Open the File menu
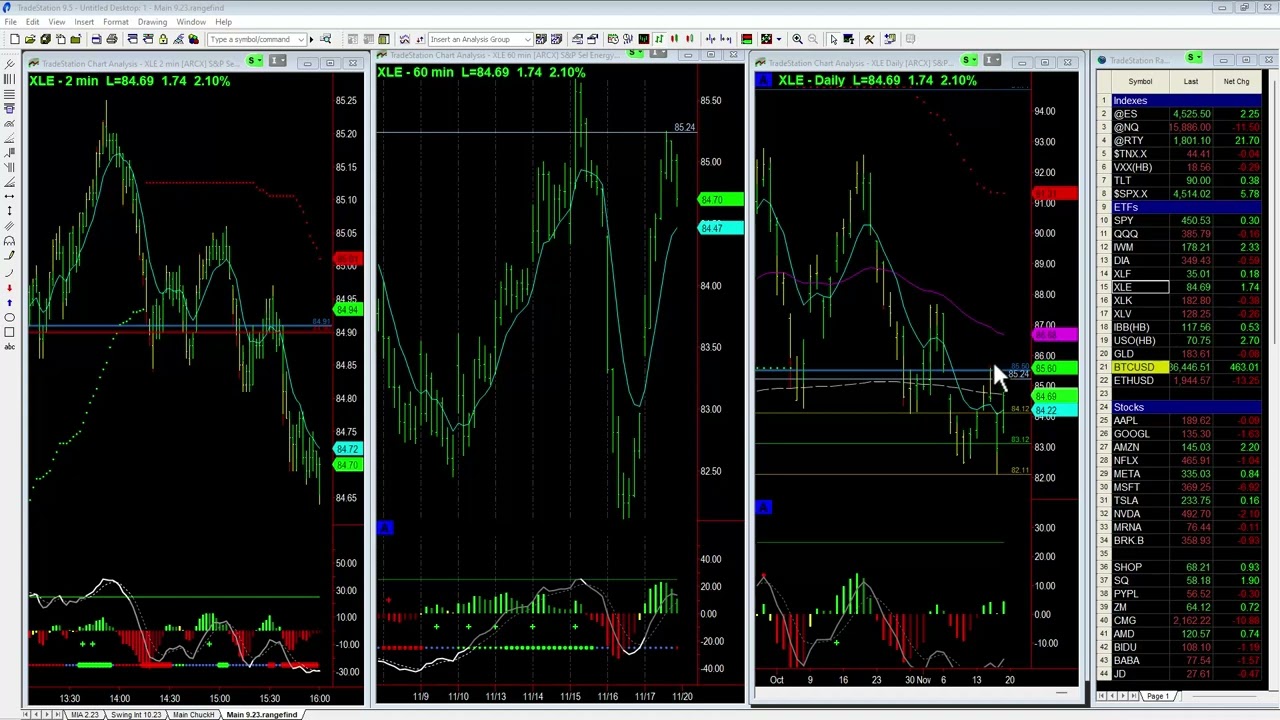1280x720 pixels. (x=10, y=22)
